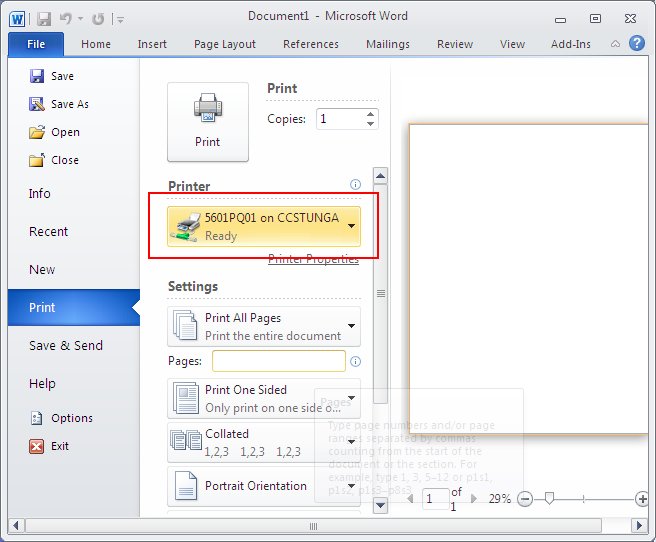Click the Pages range input field

[x=278, y=361]
